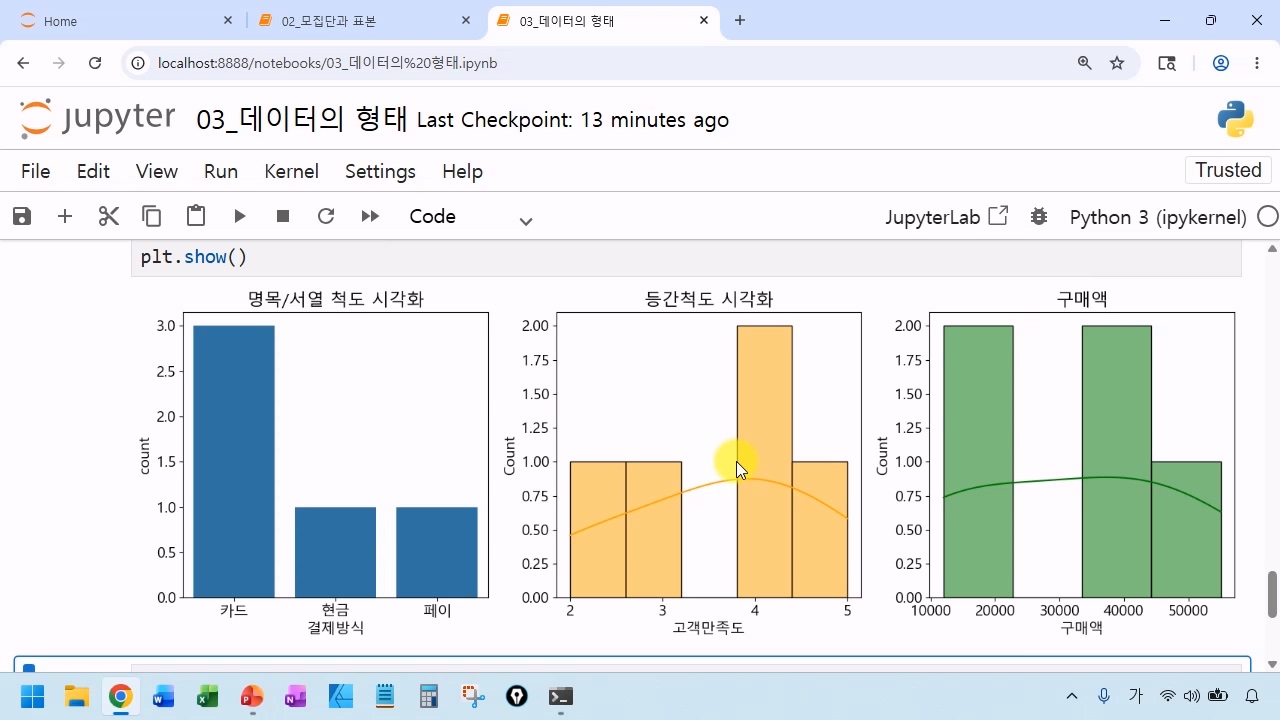
Task: Restart kernel and run all cells
Action: (370, 216)
